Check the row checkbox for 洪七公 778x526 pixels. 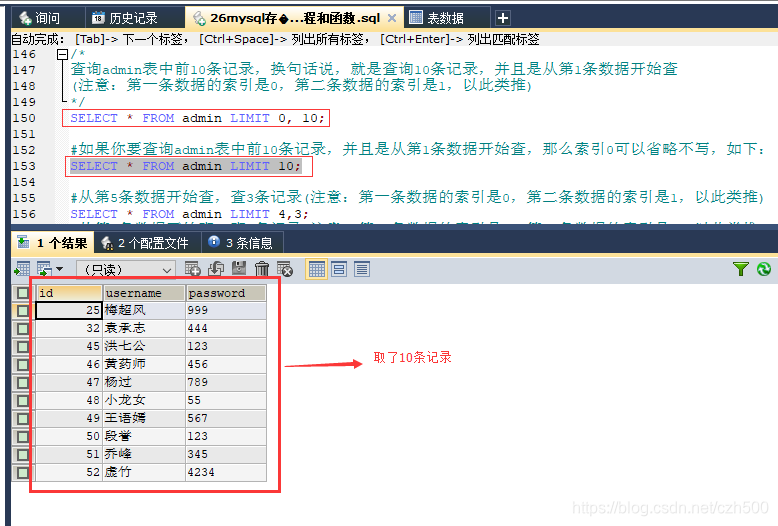[x=23, y=346]
